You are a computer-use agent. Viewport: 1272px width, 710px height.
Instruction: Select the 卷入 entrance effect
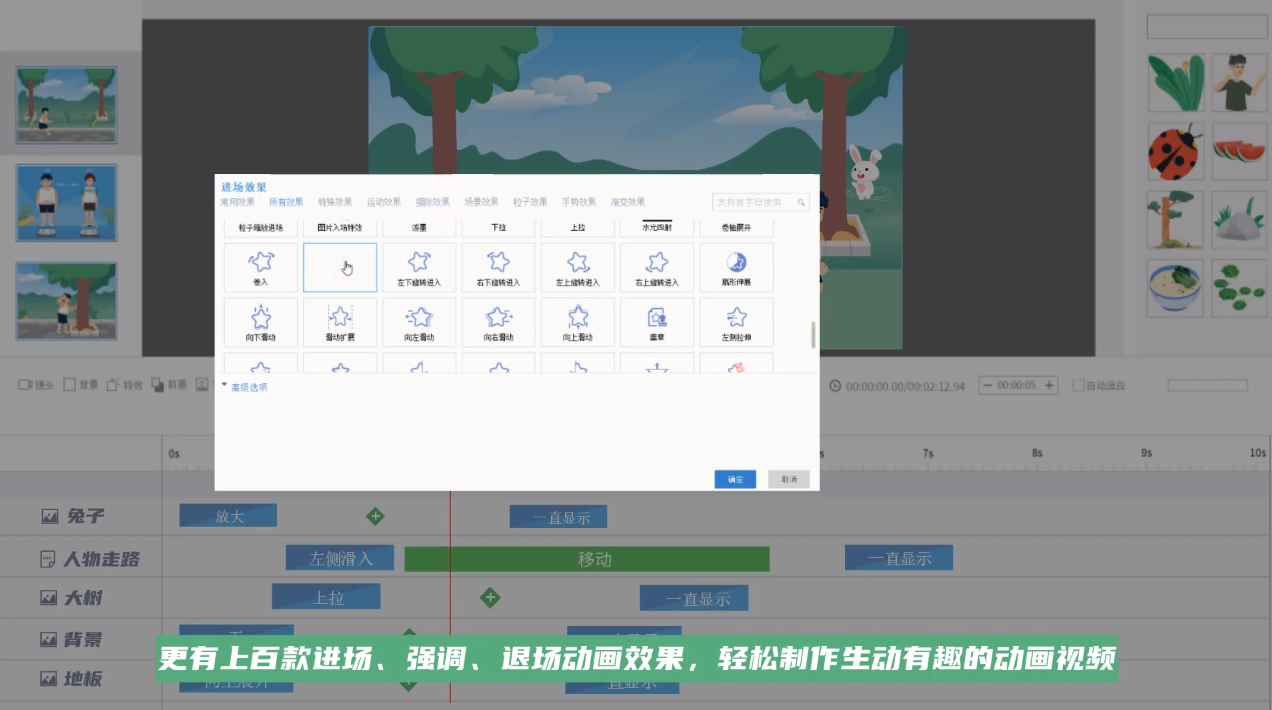click(261, 267)
